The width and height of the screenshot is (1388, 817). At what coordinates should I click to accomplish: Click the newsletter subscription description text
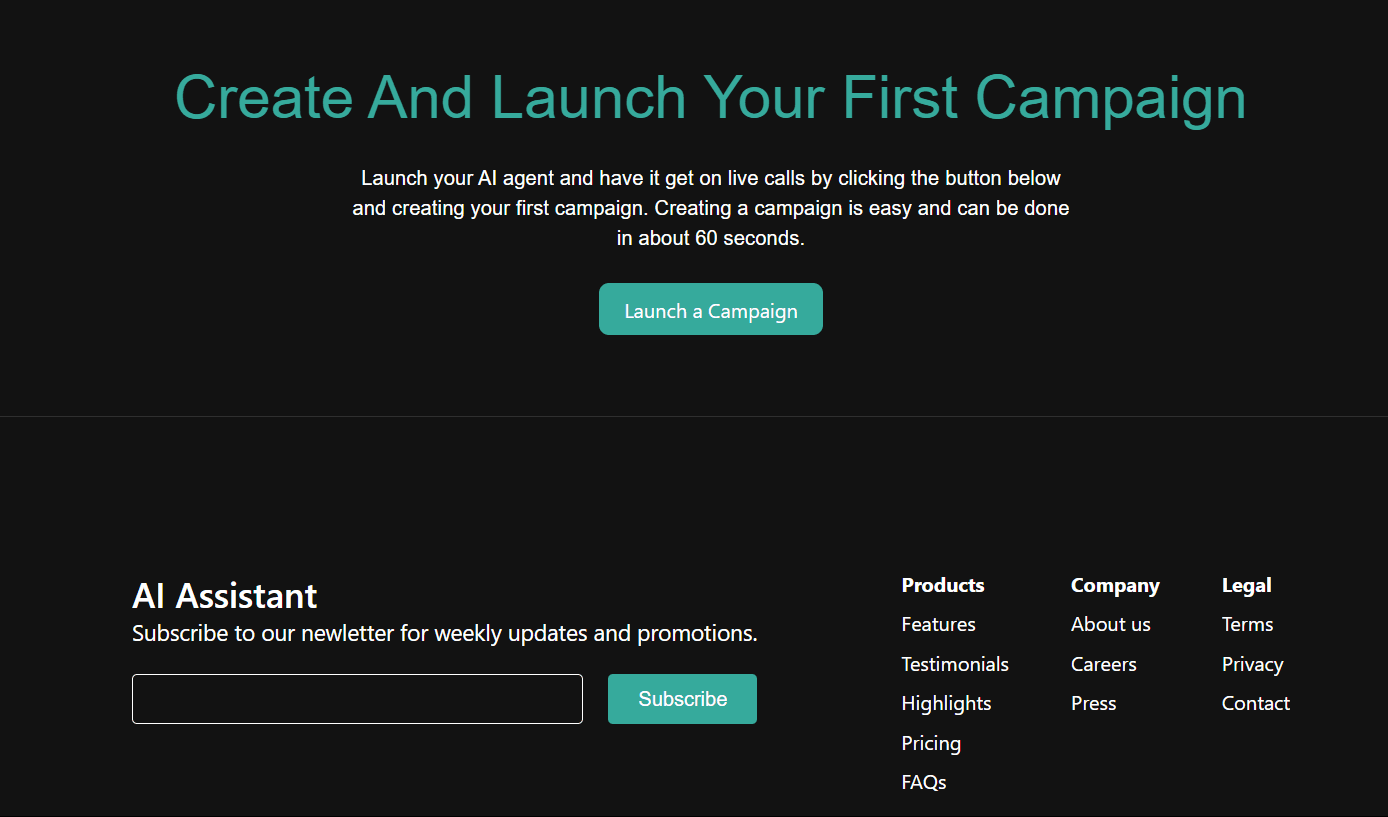coord(444,633)
